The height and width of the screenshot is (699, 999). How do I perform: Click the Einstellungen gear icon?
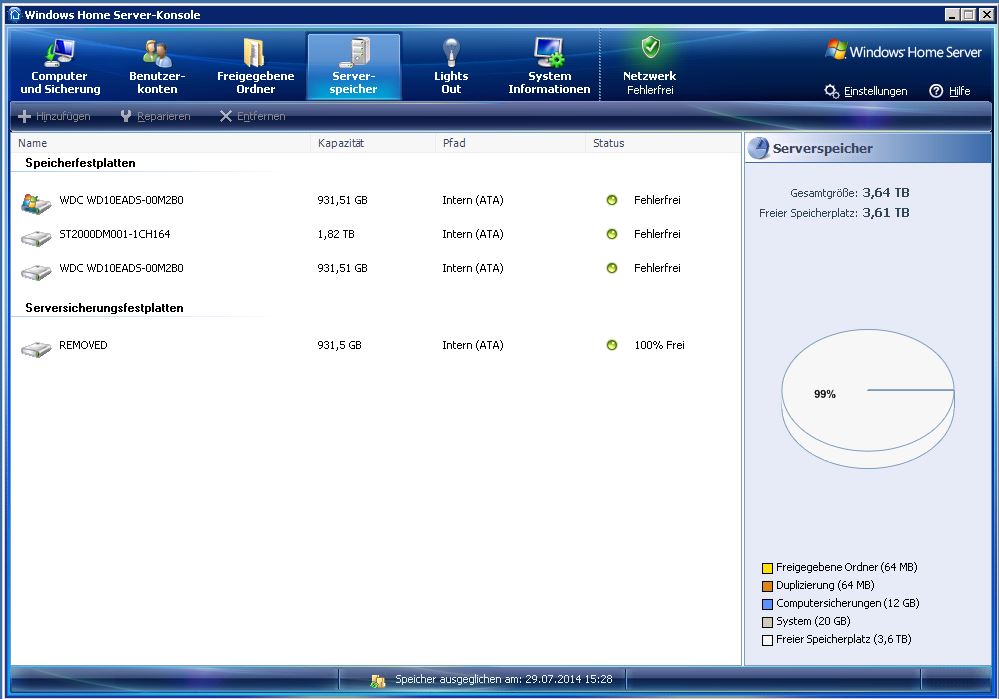(831, 91)
